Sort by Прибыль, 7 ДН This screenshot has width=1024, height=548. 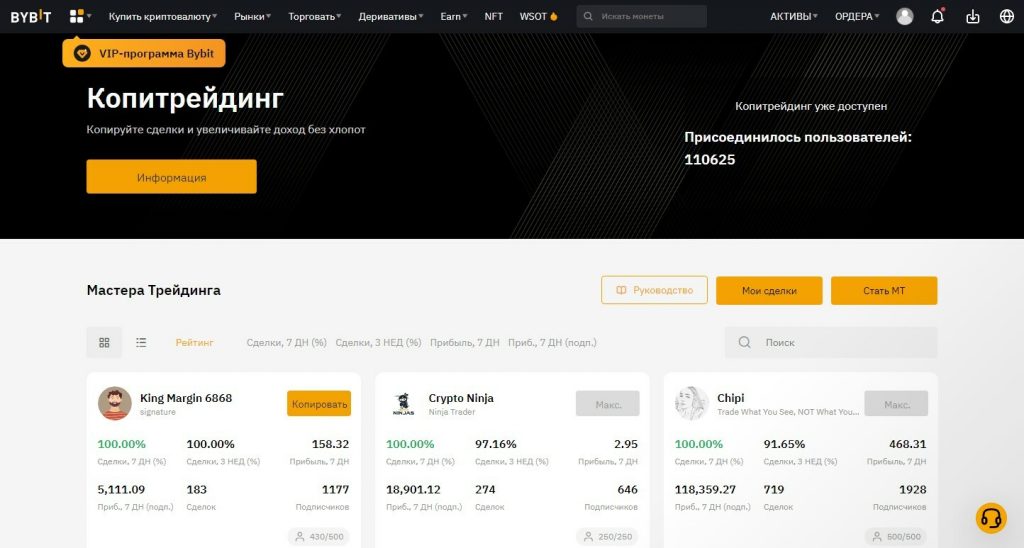pos(464,342)
